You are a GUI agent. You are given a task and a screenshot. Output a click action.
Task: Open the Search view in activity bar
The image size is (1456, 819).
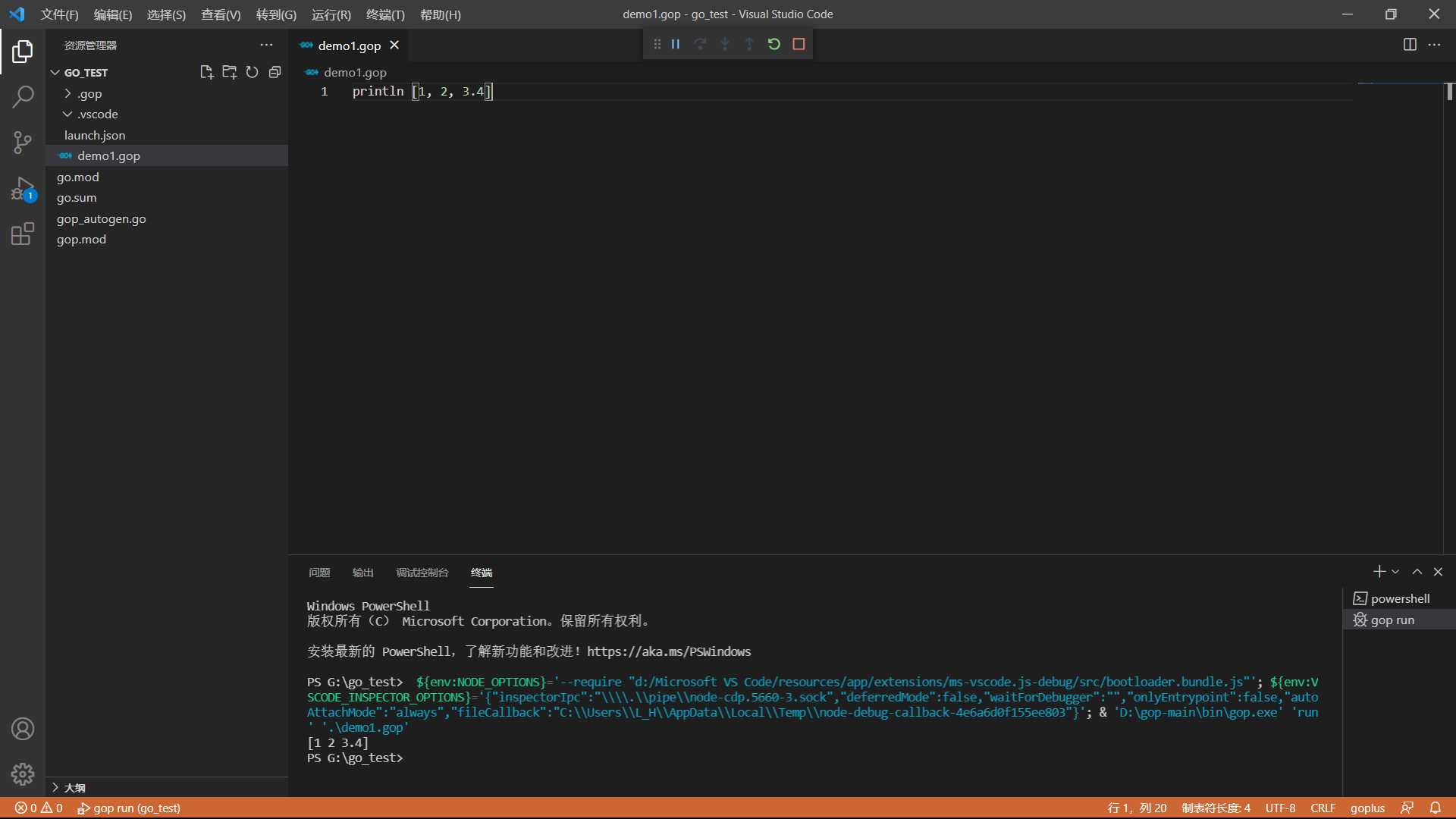pyautogui.click(x=23, y=97)
